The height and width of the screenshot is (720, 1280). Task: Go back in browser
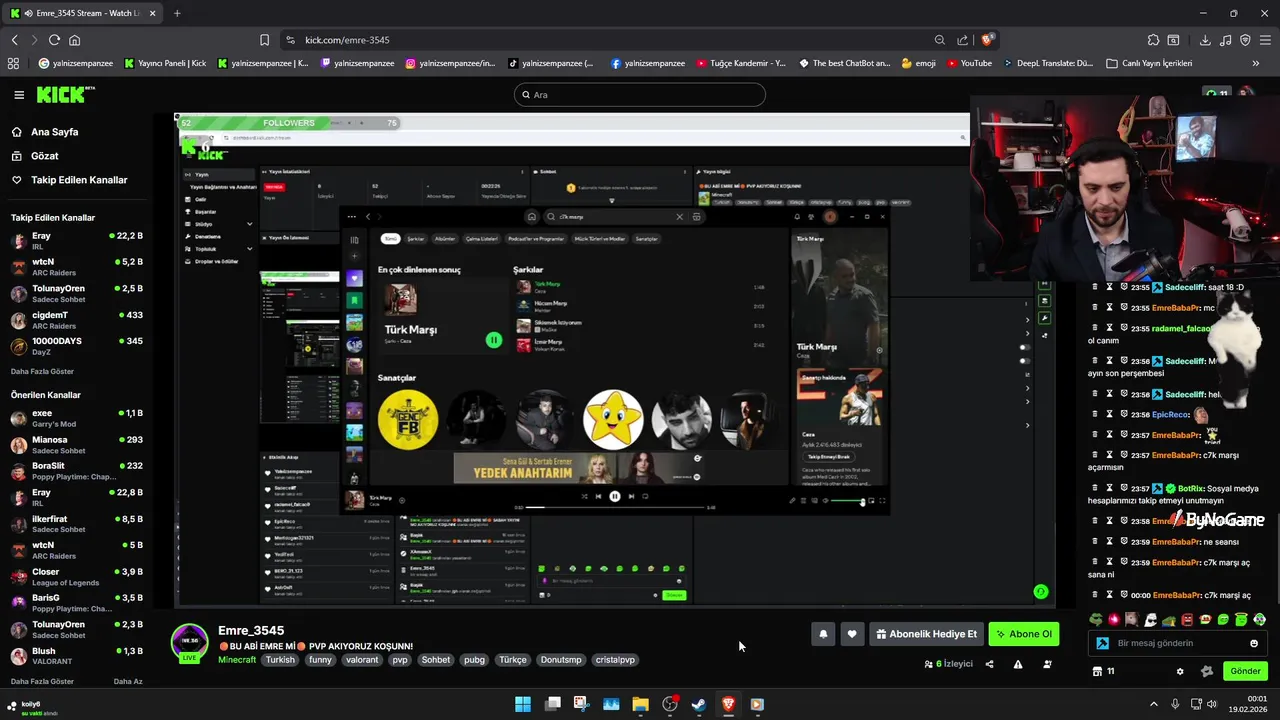[x=15, y=40]
